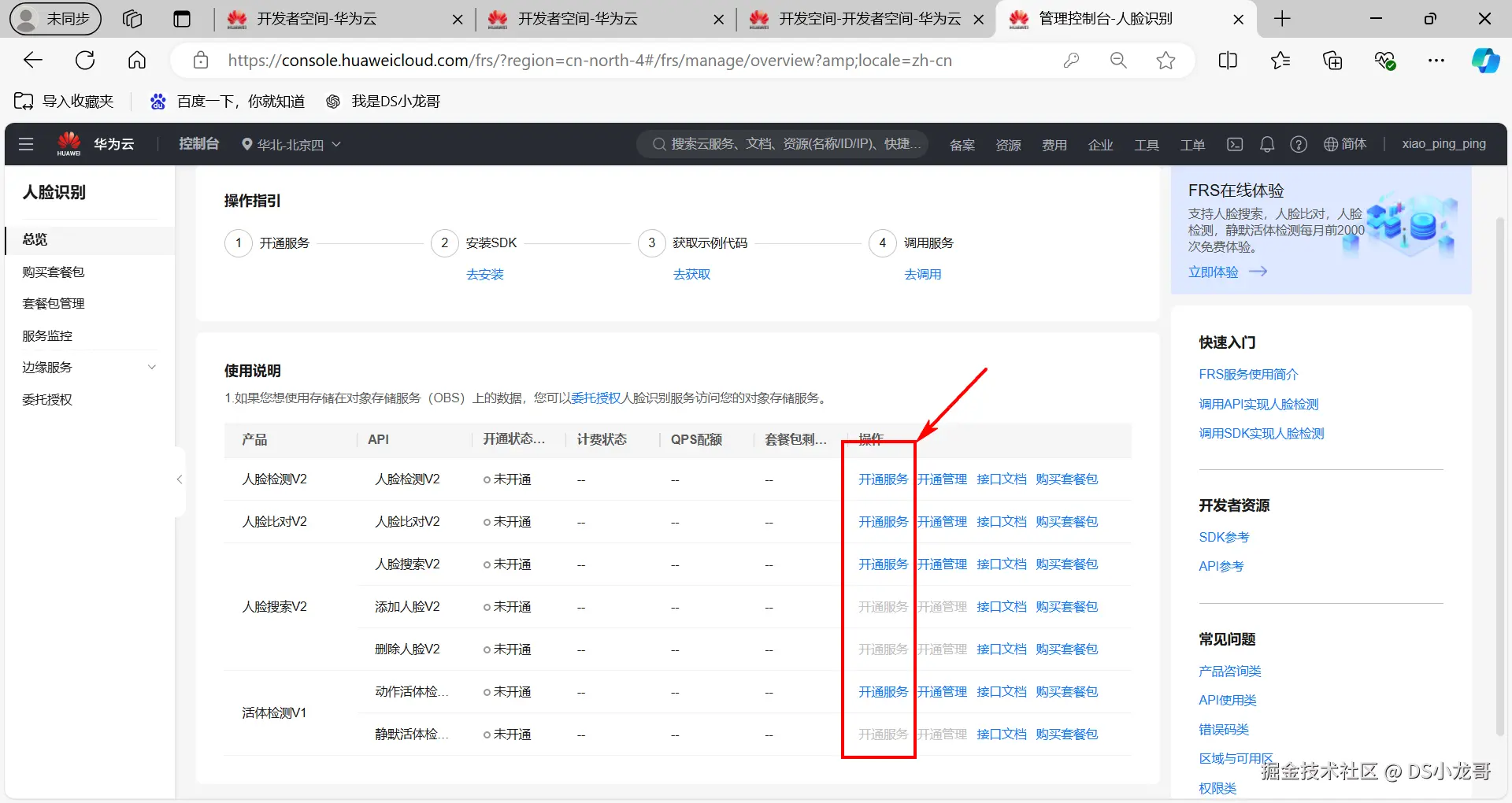Click the 委托授权 link in usage note
1512x803 pixels.
pos(596,398)
